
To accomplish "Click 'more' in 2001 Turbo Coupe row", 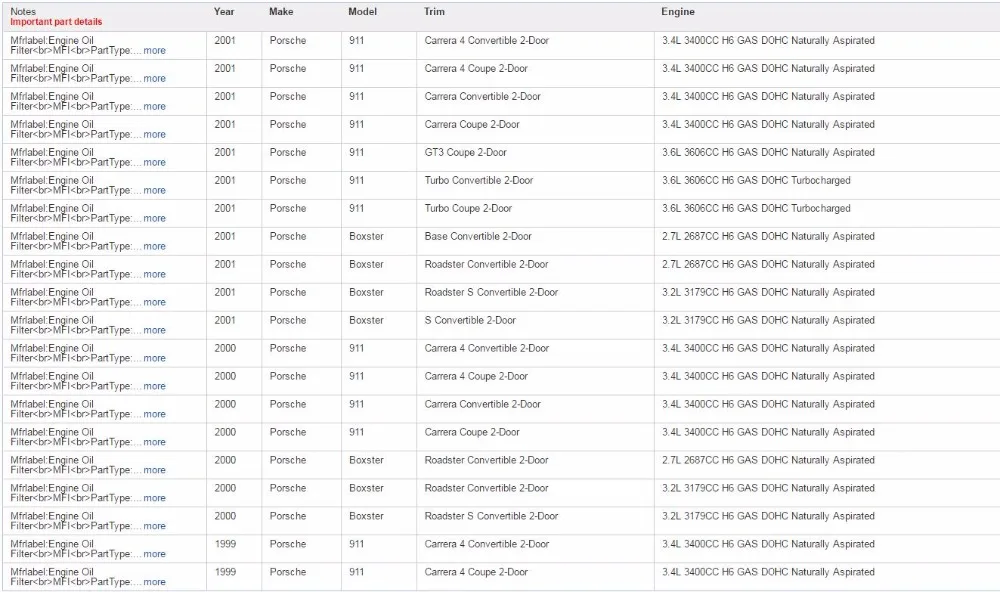I will [154, 218].
